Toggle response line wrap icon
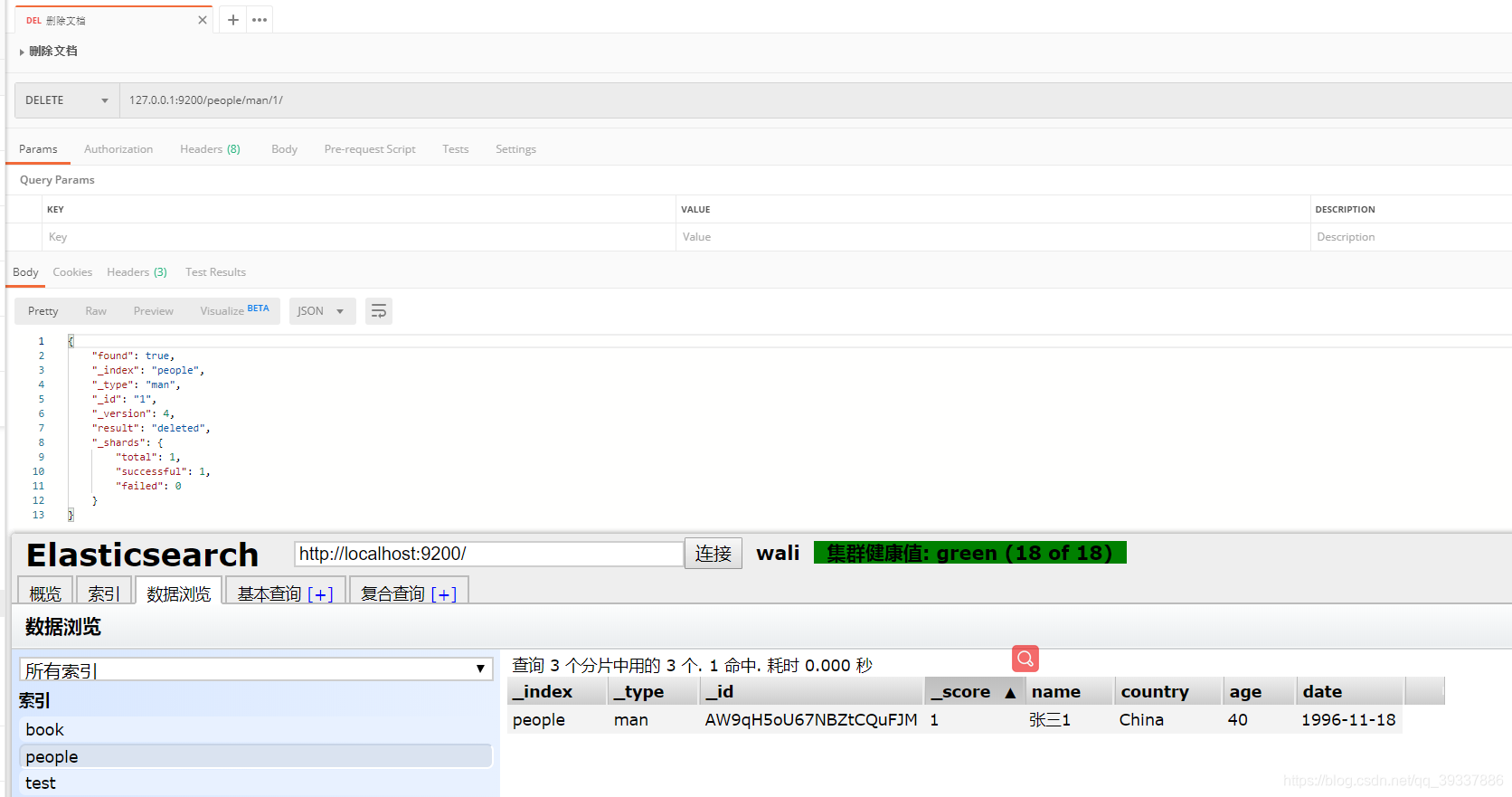 point(379,311)
